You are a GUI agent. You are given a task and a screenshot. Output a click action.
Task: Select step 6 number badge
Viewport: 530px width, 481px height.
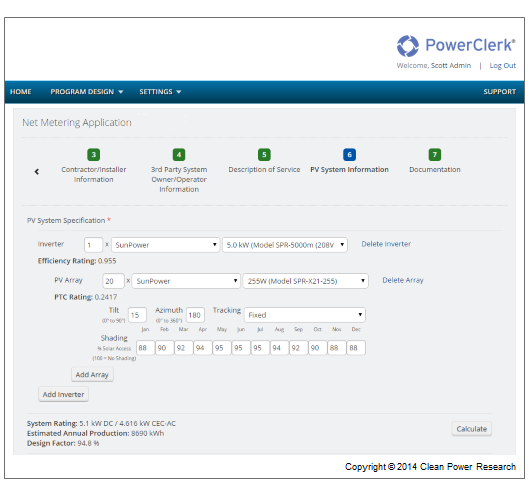[x=350, y=155]
